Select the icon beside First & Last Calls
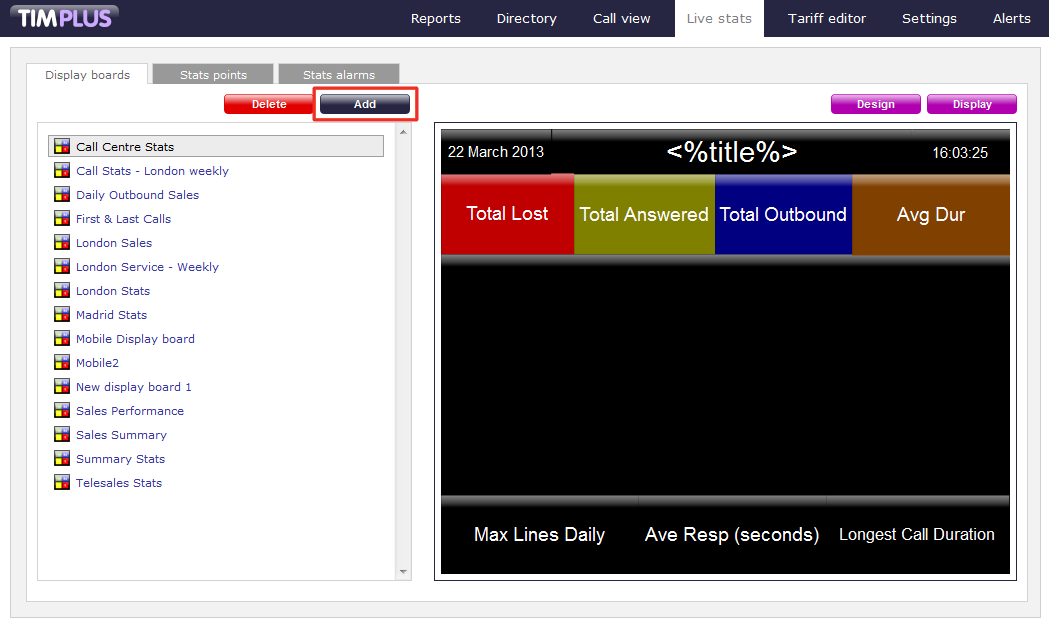 [x=62, y=219]
